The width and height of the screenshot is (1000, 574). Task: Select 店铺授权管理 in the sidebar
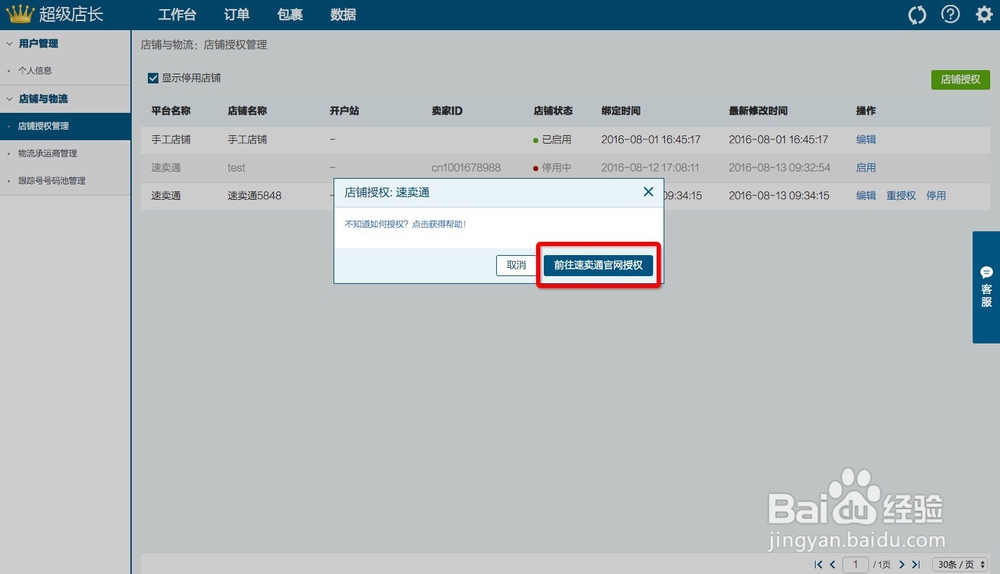[65, 126]
